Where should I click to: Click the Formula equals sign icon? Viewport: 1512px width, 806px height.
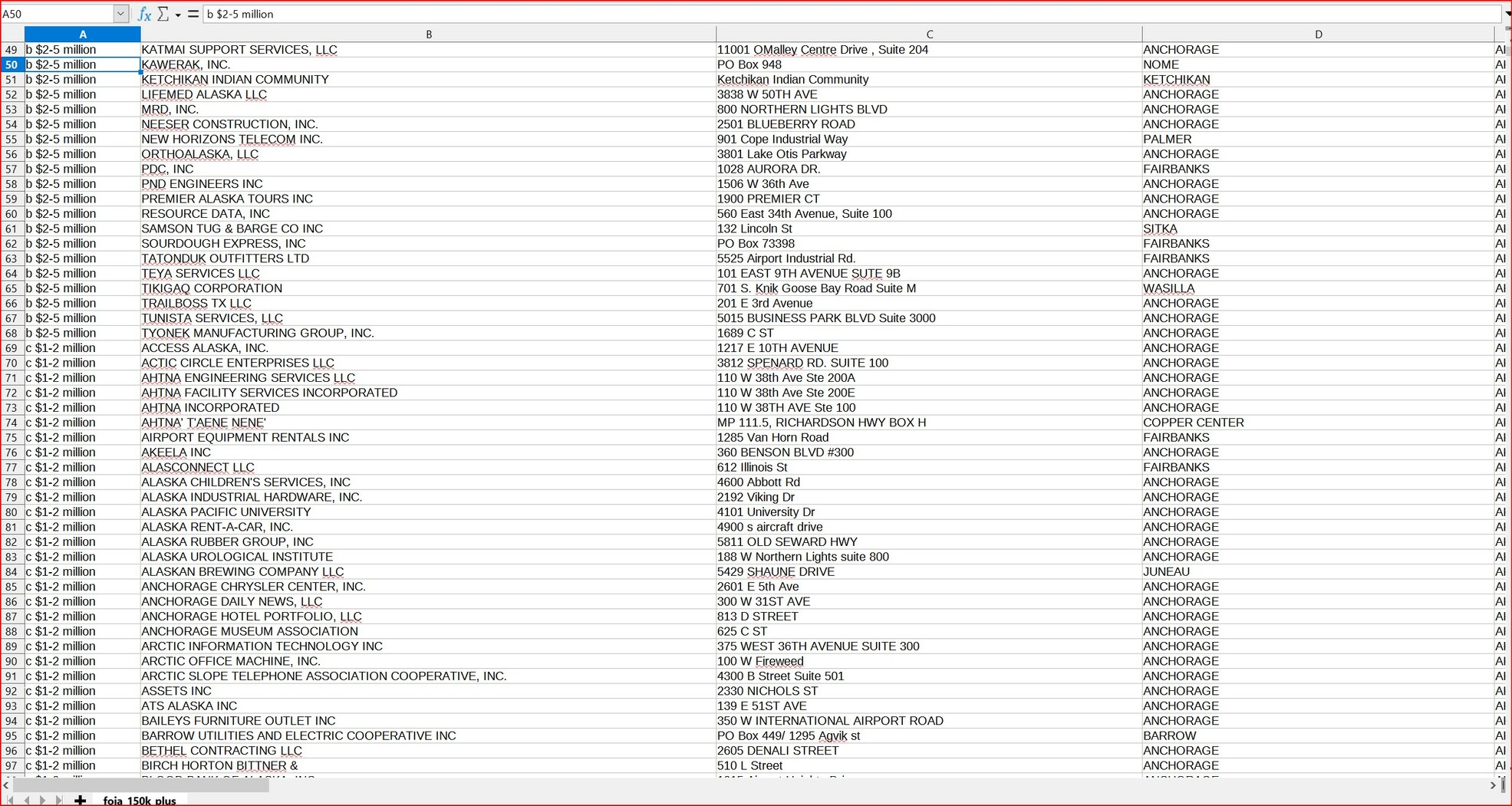[x=193, y=14]
